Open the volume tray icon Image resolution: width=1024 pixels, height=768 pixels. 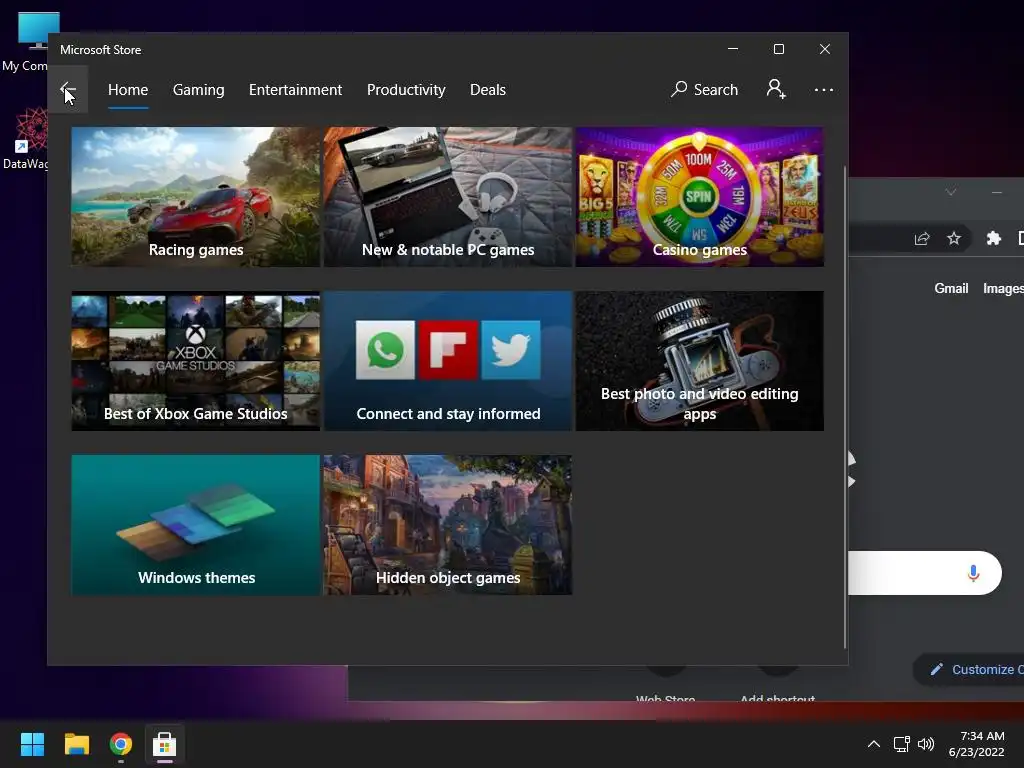(x=926, y=744)
